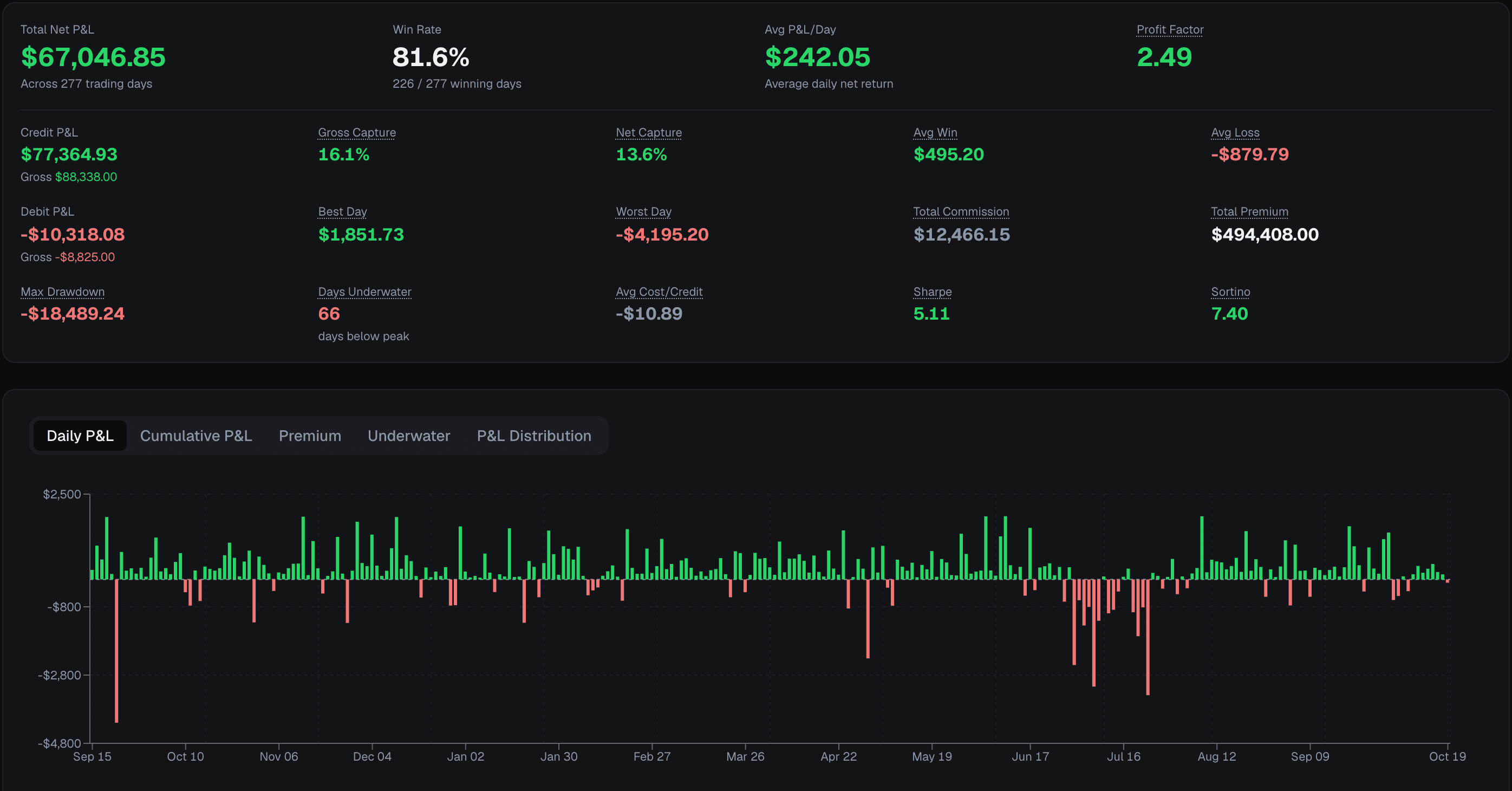Screen dimensions: 1512x791
Task: Click the $2,500 y-axis label
Action: pyautogui.click(x=62, y=495)
